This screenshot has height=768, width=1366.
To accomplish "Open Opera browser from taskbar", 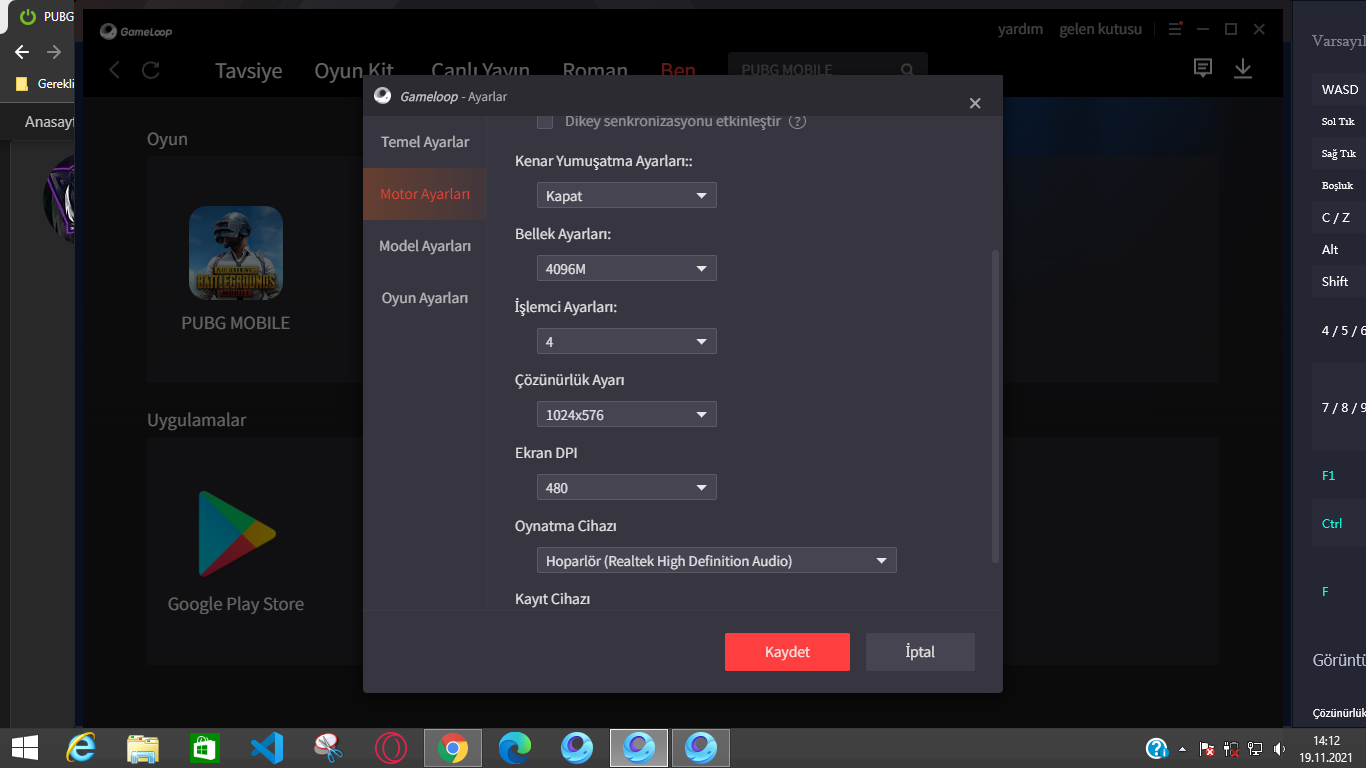I will point(391,747).
